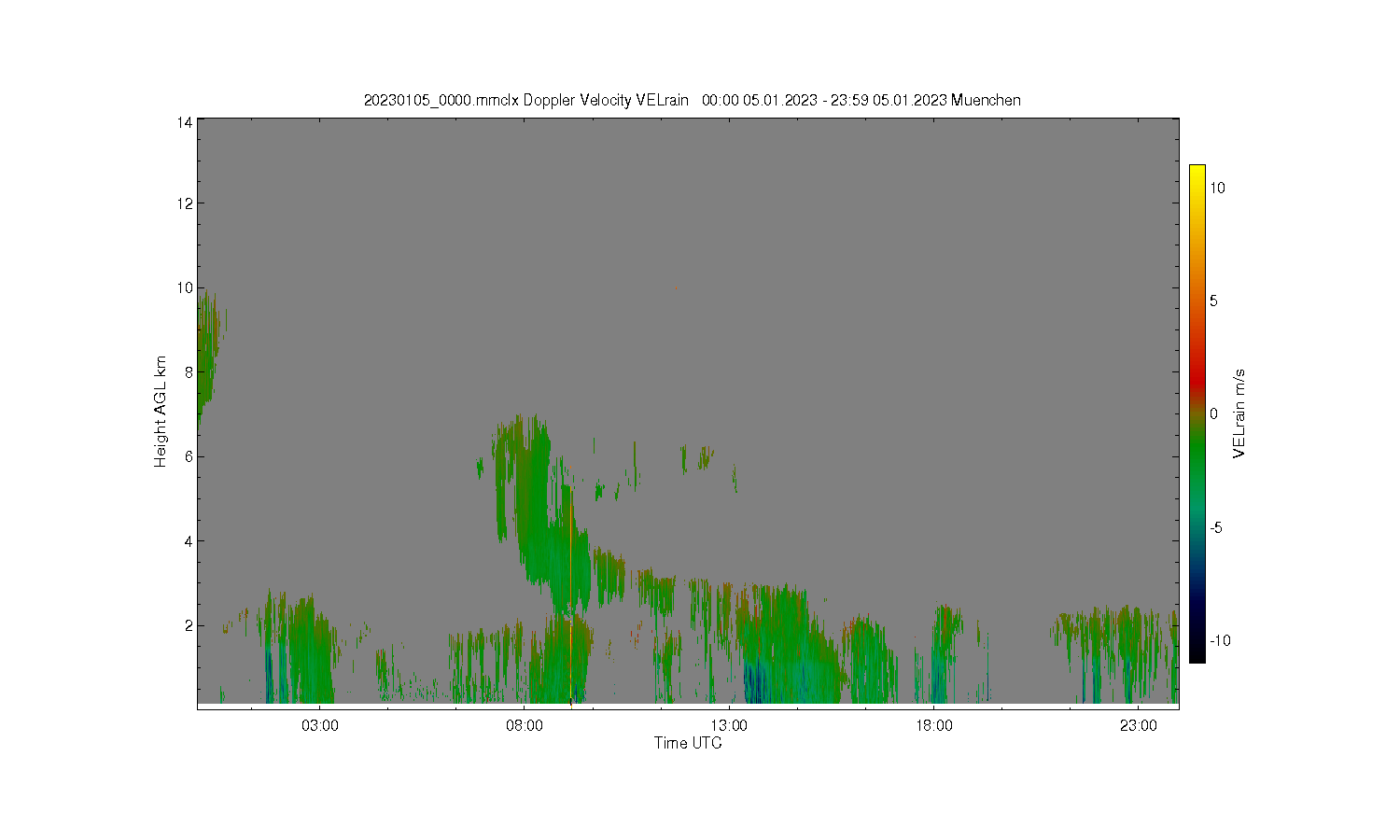Click the colorbar value -5 label
Viewport: 1400px width, 840px height.
[1216, 527]
